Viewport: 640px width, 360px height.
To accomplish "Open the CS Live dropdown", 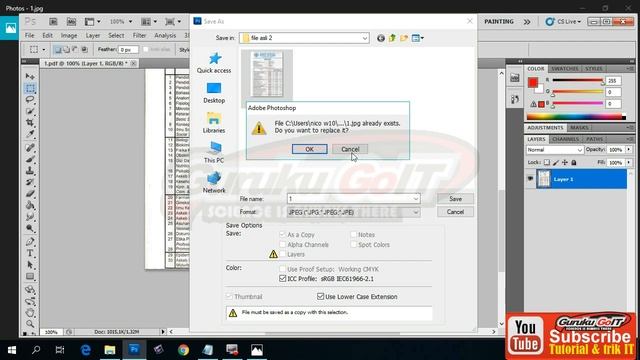I will click(564, 21).
